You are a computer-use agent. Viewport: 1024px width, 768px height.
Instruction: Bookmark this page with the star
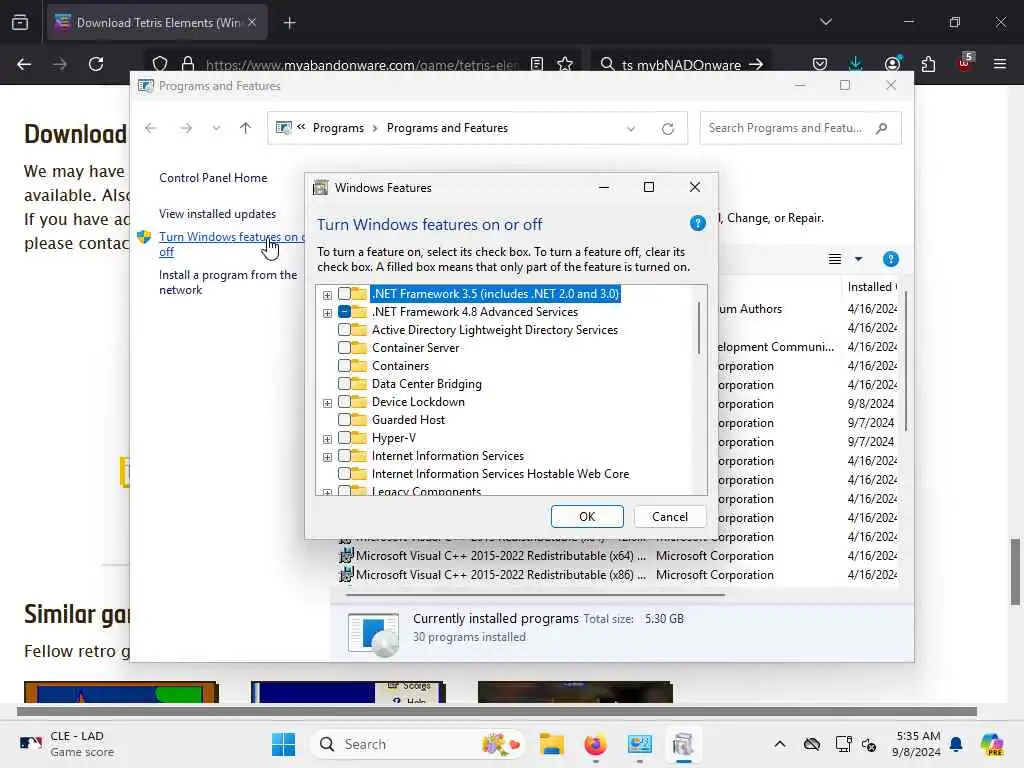[565, 64]
